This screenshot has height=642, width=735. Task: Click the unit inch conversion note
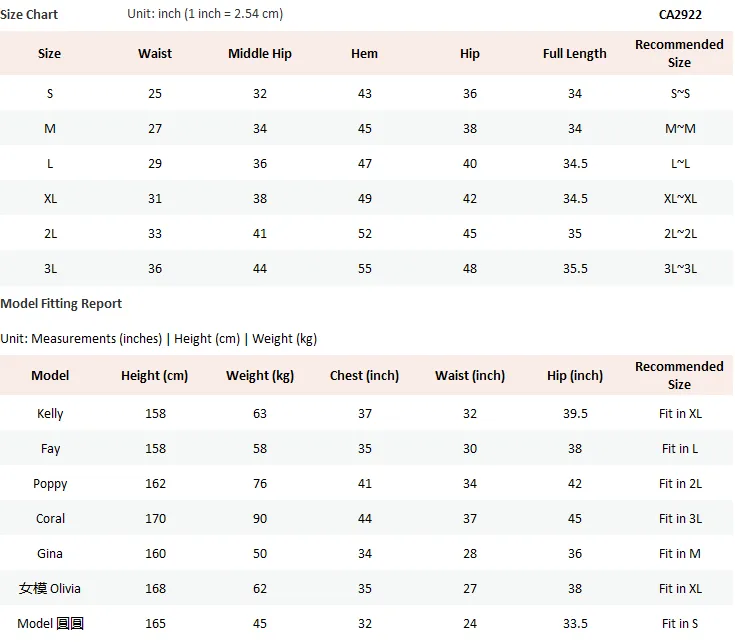pos(205,14)
